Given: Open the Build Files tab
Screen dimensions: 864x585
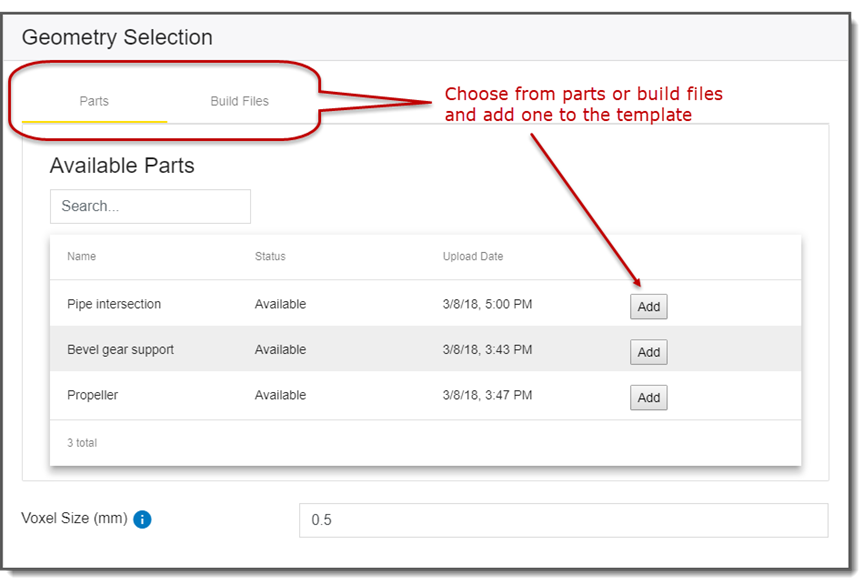Looking at the screenshot, I should [239, 101].
